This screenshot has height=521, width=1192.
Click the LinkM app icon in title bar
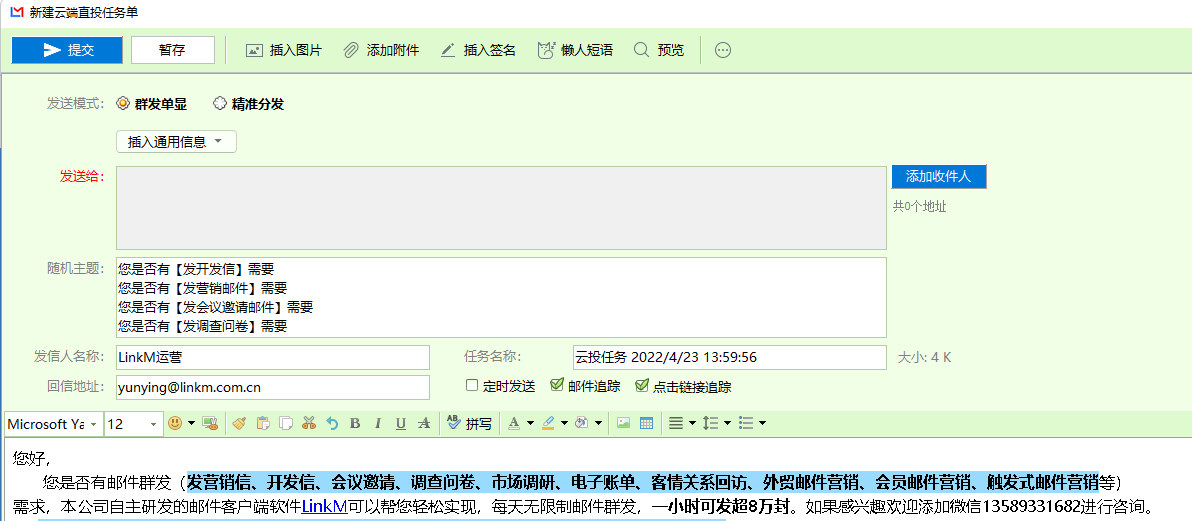pyautogui.click(x=16, y=12)
